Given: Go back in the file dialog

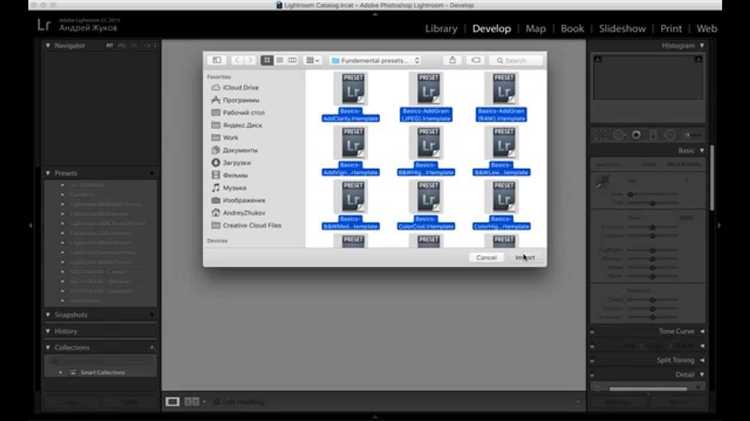Looking at the screenshot, I should click(x=237, y=60).
